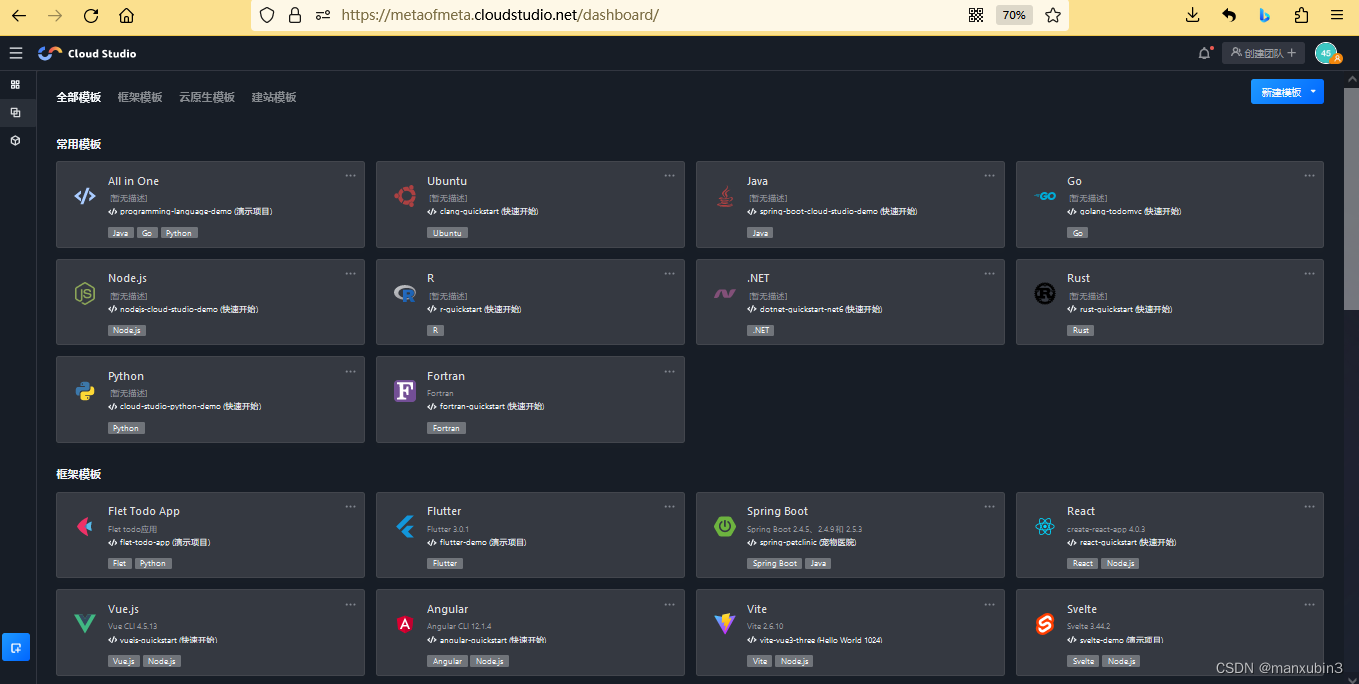Screen dimensions: 1359x684
Task: Switch to the 云原生模板 tab
Action: pos(207,97)
